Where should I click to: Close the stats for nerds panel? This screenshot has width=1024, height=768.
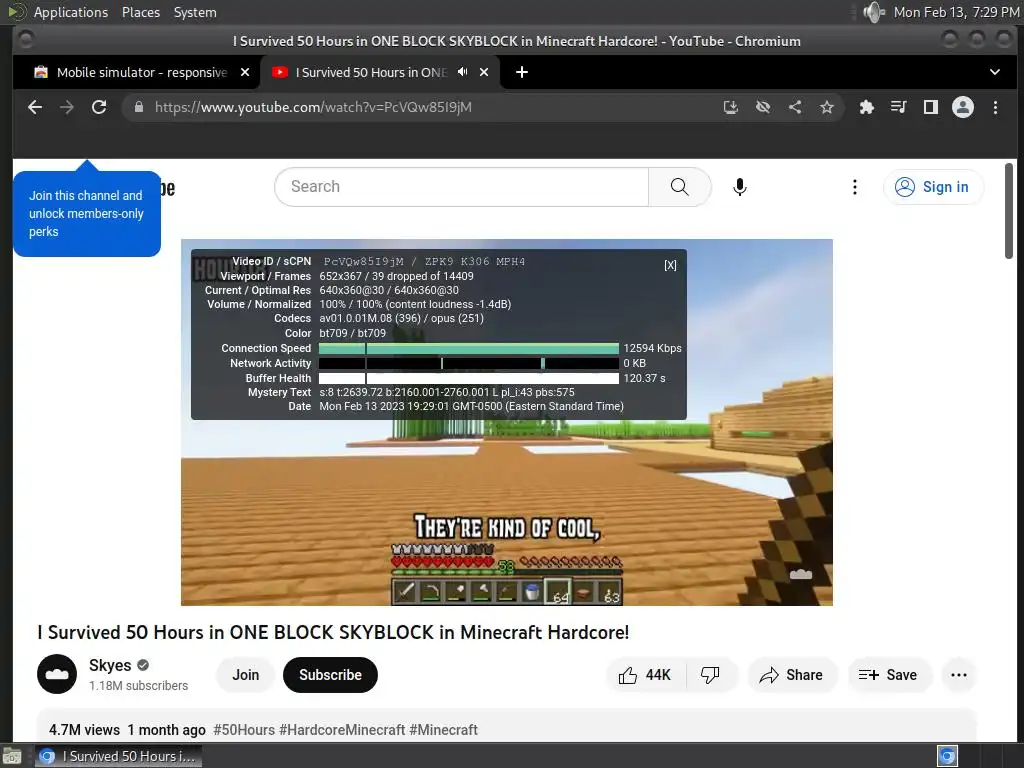(x=670, y=265)
